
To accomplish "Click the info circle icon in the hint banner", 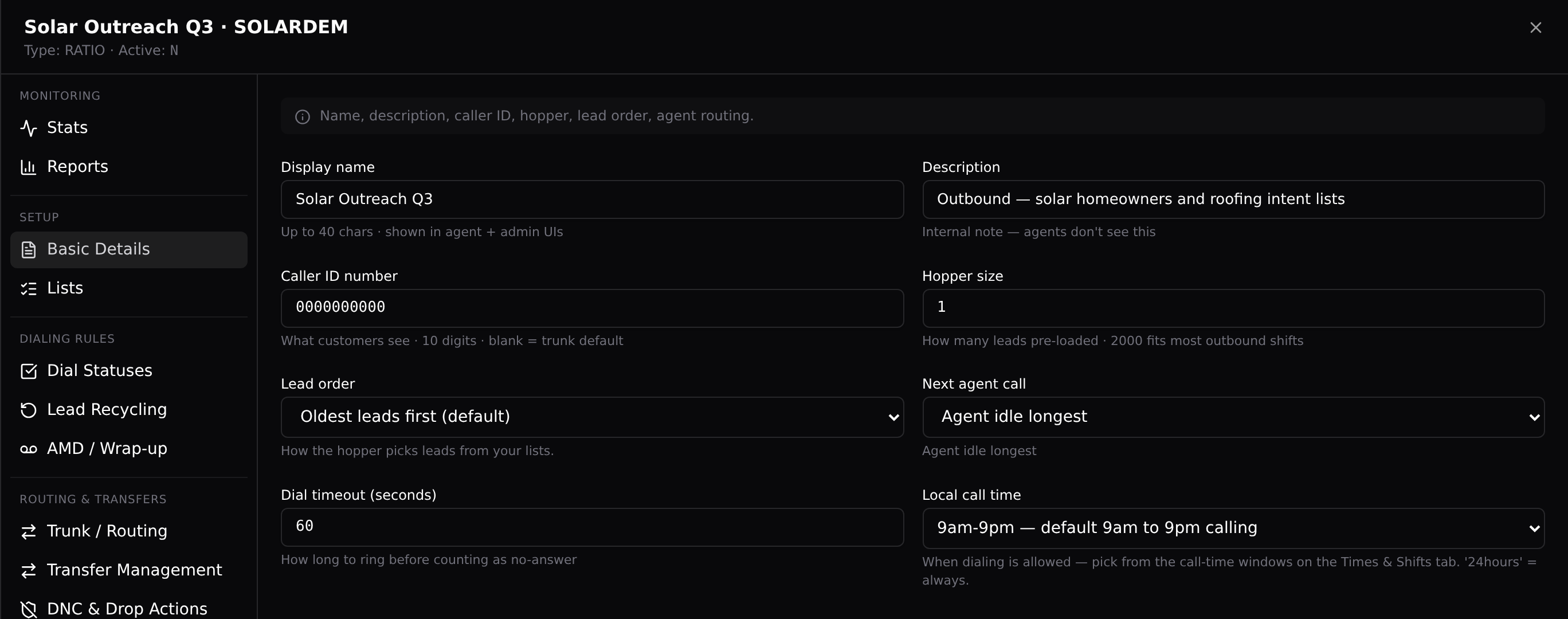I will (303, 117).
